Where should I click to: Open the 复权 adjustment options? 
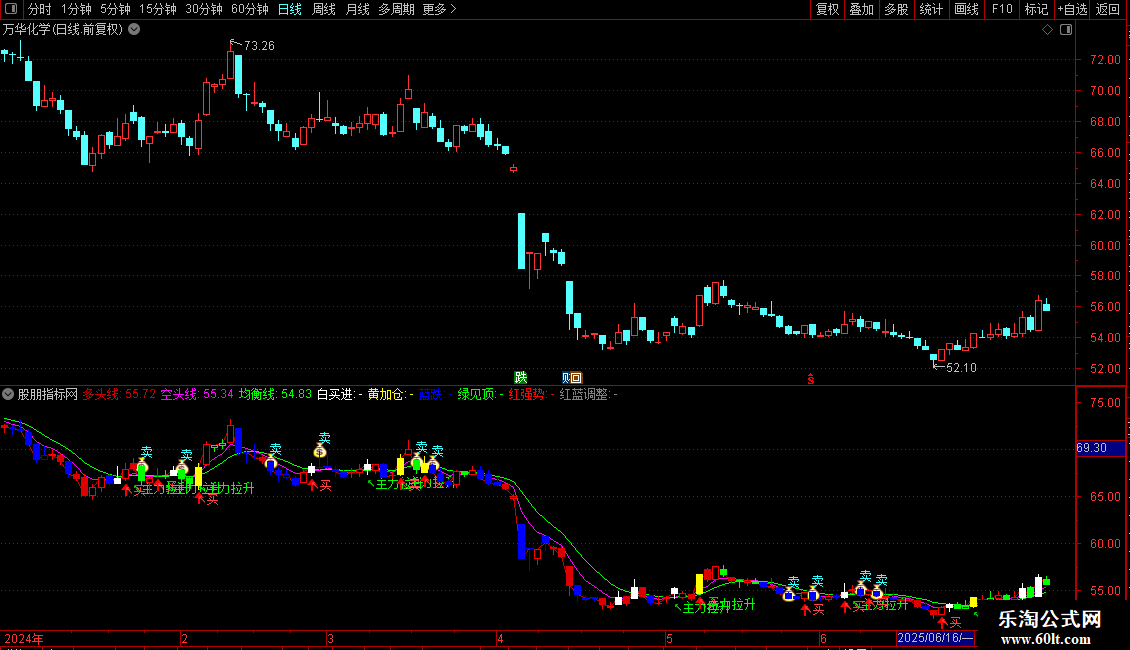point(827,9)
